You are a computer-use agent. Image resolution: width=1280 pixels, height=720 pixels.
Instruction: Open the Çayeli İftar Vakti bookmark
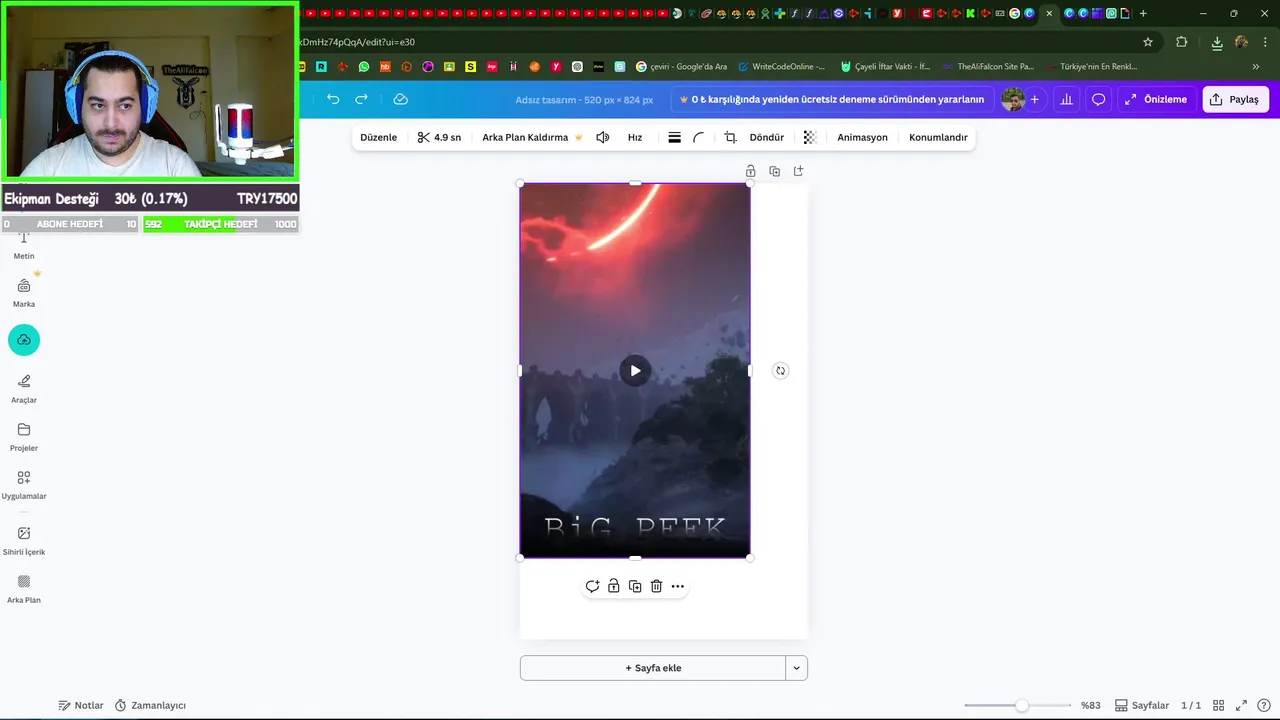pyautogui.click(x=886, y=66)
